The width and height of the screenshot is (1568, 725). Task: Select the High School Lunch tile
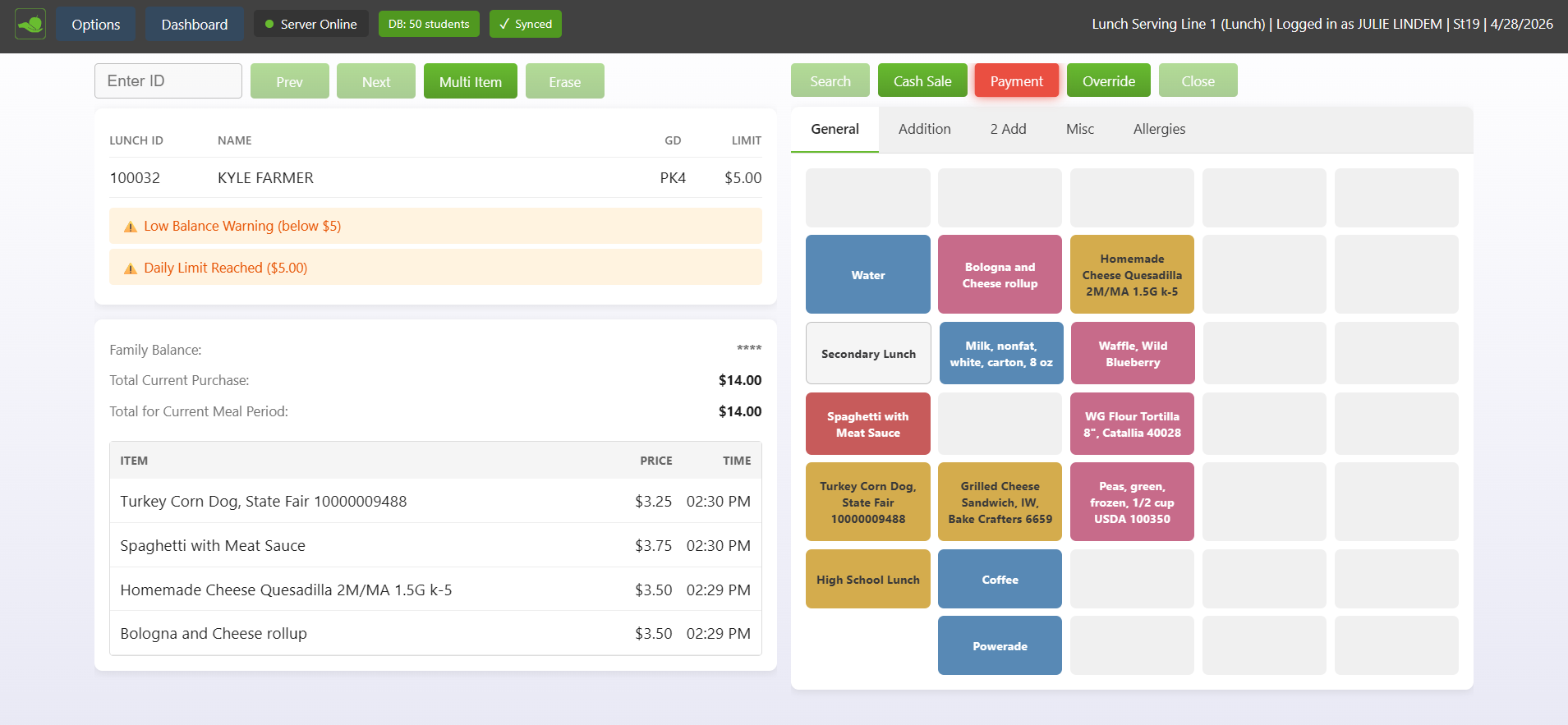(x=868, y=579)
